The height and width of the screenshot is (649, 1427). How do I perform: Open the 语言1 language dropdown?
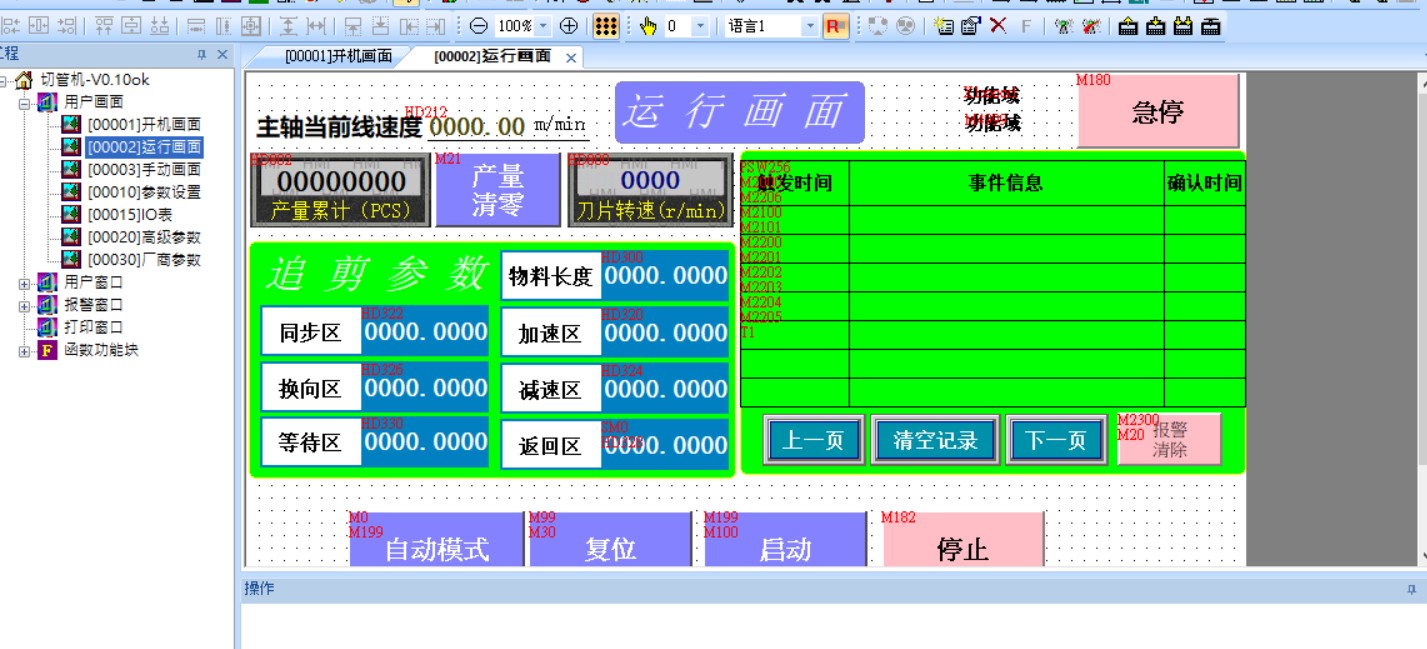point(810,27)
